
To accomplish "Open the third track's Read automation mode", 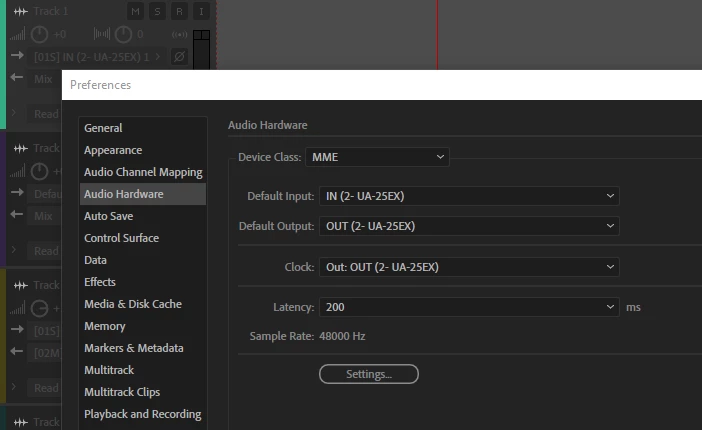I will pos(45,388).
